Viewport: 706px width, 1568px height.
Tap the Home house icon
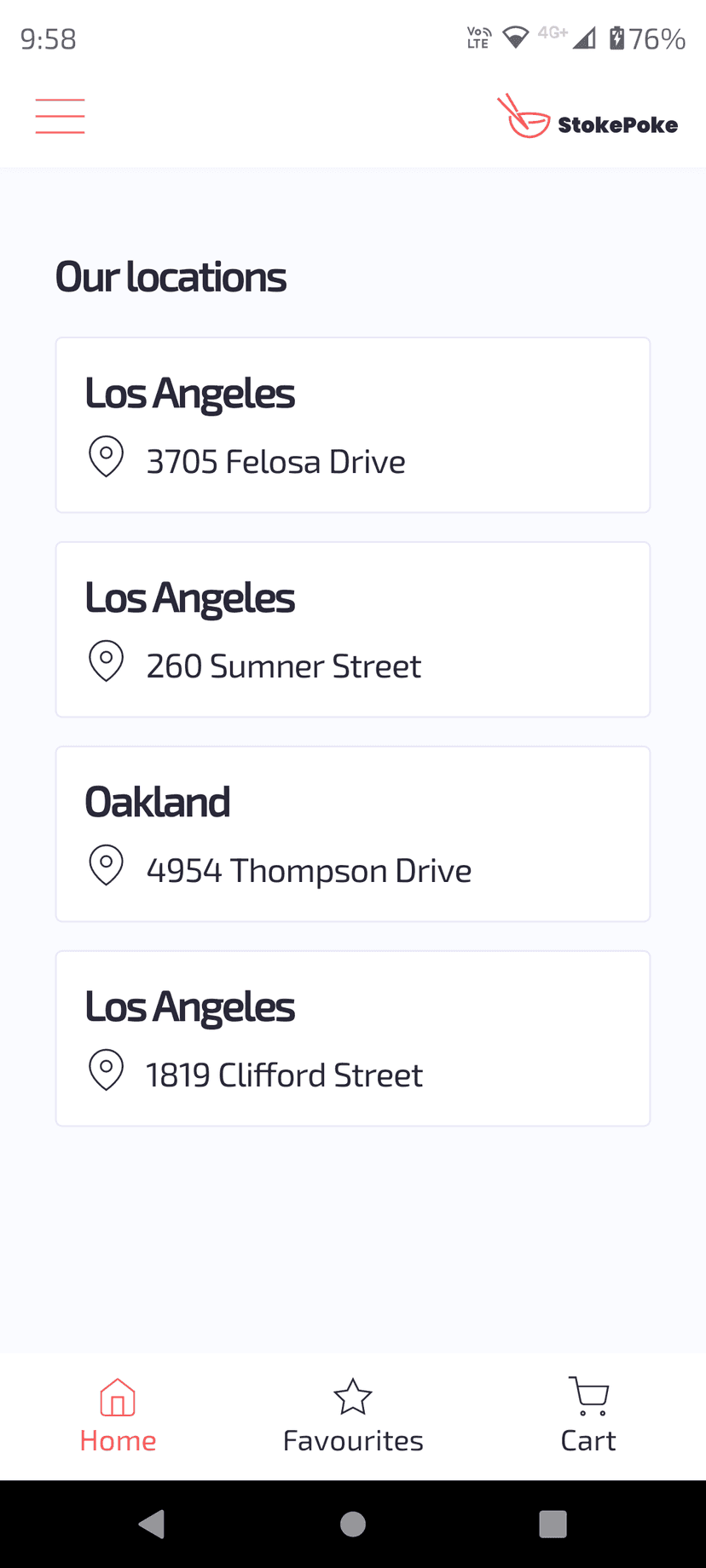pyautogui.click(x=118, y=1397)
